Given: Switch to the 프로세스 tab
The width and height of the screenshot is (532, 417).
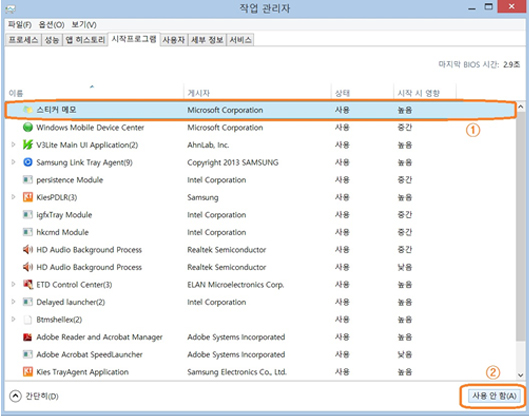Looking at the screenshot, I should pyautogui.click(x=23, y=40).
